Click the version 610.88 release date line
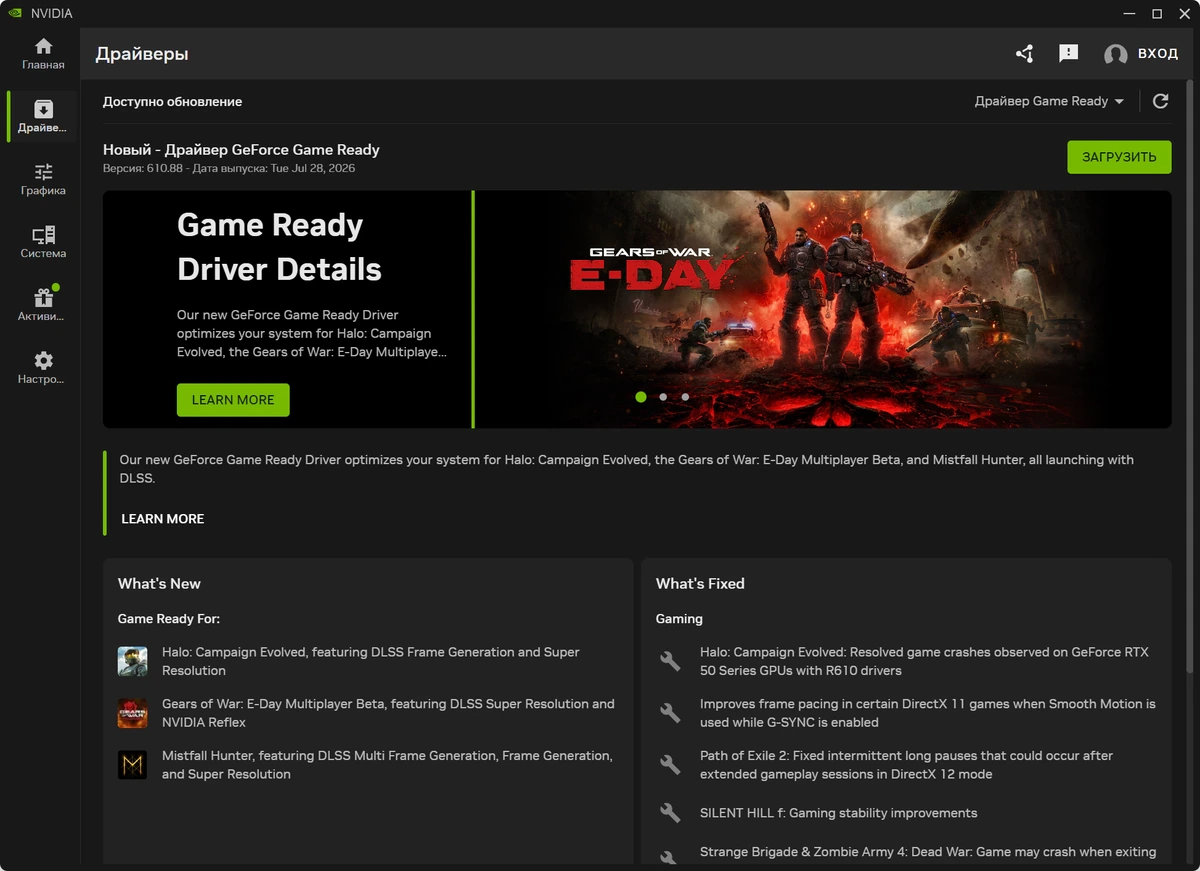This screenshot has width=1200, height=871. point(229,169)
